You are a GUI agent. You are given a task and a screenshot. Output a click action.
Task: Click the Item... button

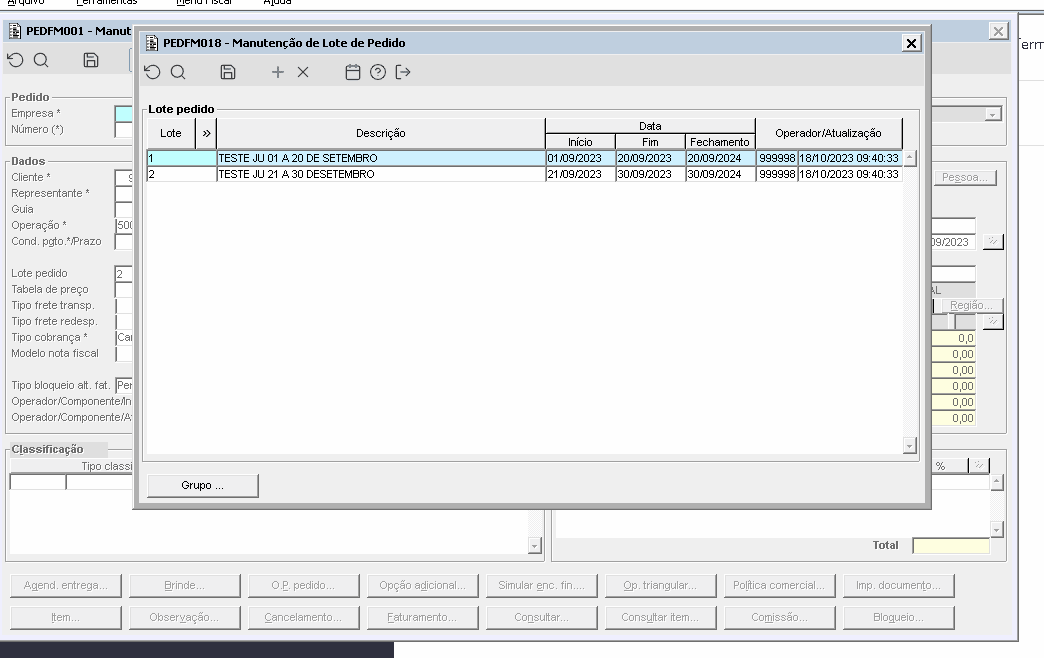(66, 617)
